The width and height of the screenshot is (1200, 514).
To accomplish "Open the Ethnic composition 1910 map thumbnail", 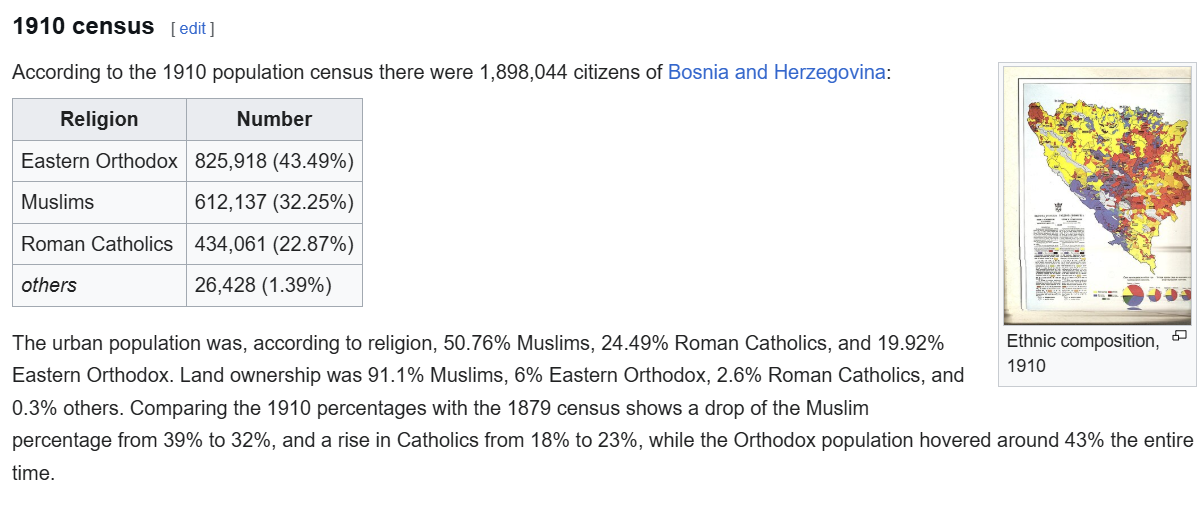I will pos(1097,194).
